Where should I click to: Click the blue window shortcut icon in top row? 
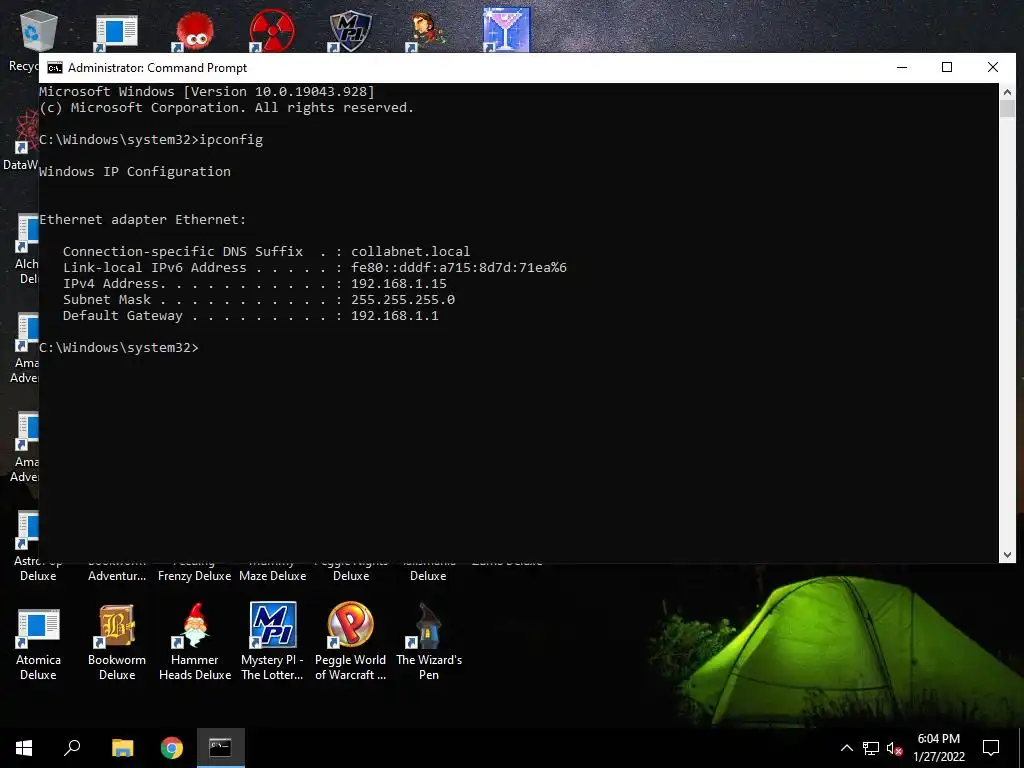[116, 33]
